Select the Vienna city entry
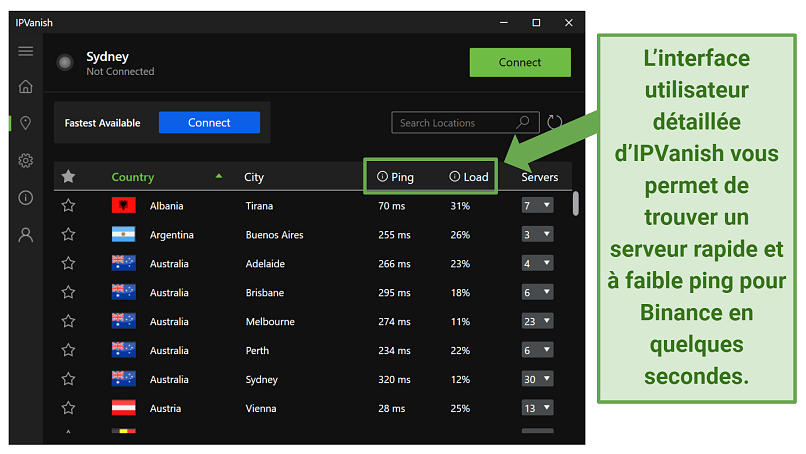Image resolution: width=806 pixels, height=454 pixels. coord(261,408)
